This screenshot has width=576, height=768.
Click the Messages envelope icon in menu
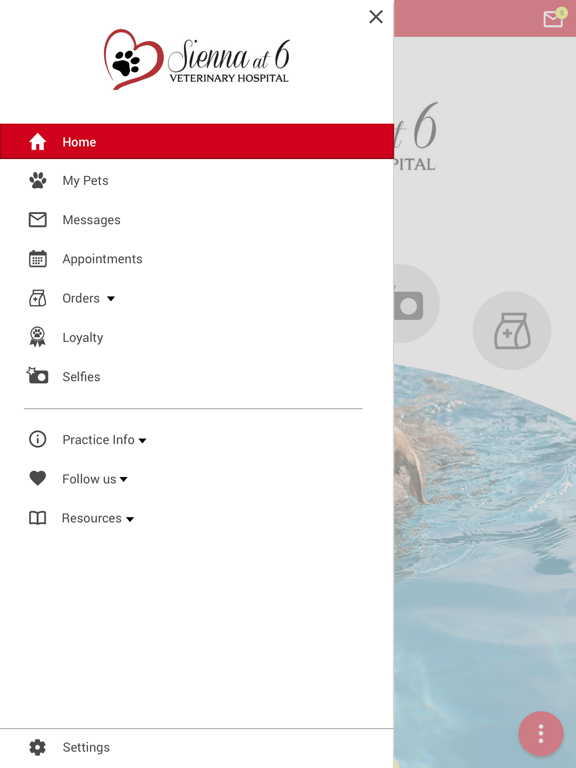click(38, 219)
